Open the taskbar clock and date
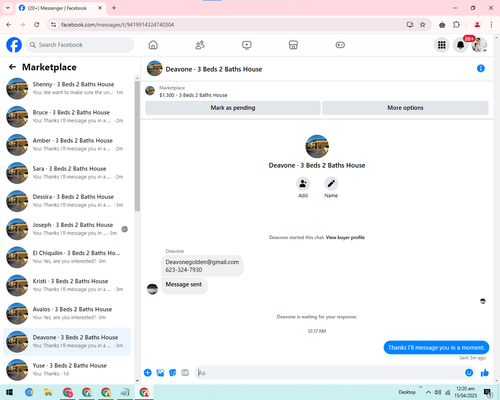This screenshot has height=400, width=500. click(x=465, y=392)
